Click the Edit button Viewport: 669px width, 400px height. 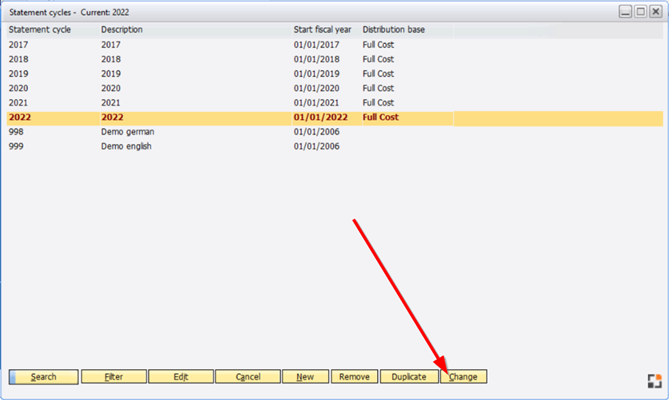click(x=181, y=377)
